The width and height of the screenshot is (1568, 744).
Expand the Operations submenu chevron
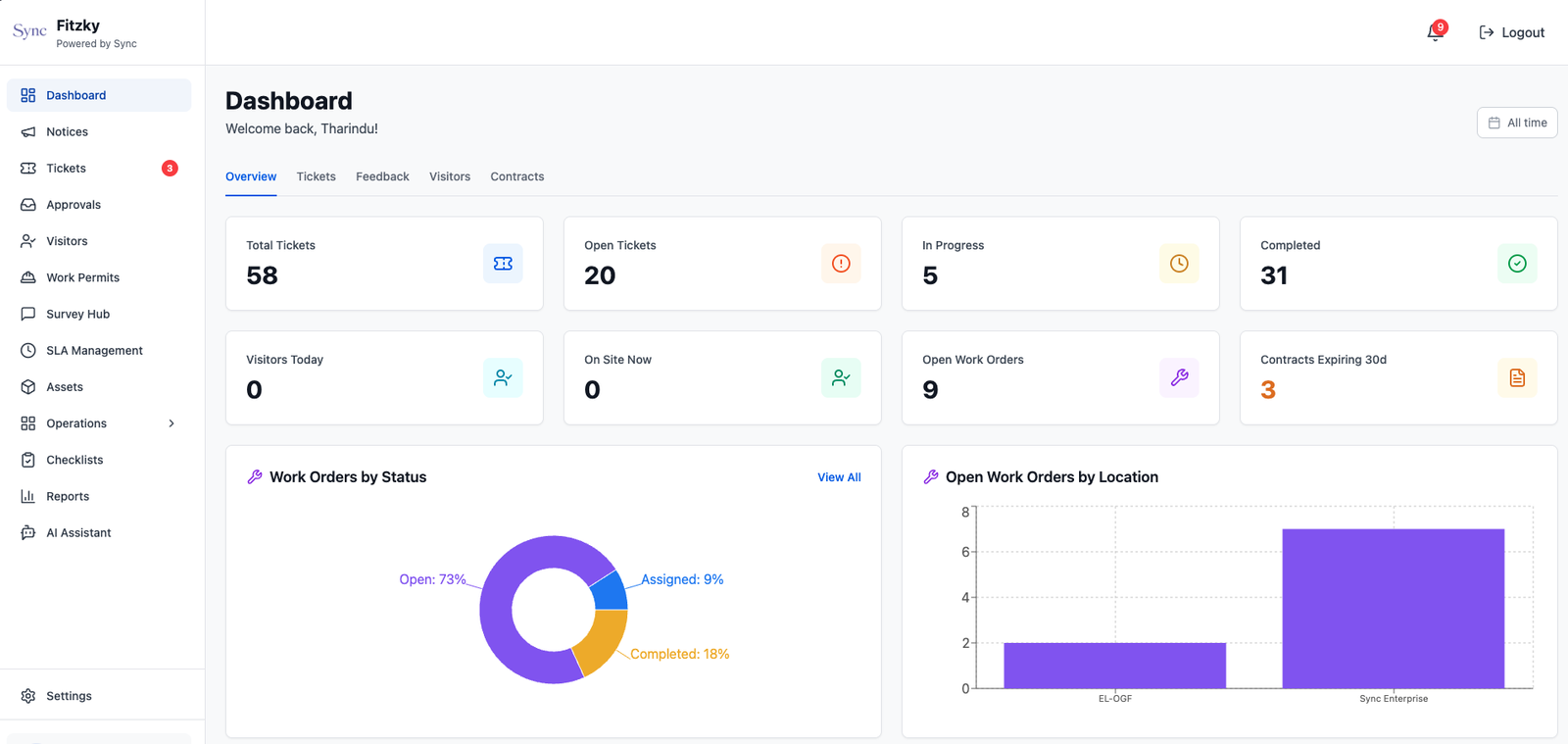pyautogui.click(x=171, y=423)
